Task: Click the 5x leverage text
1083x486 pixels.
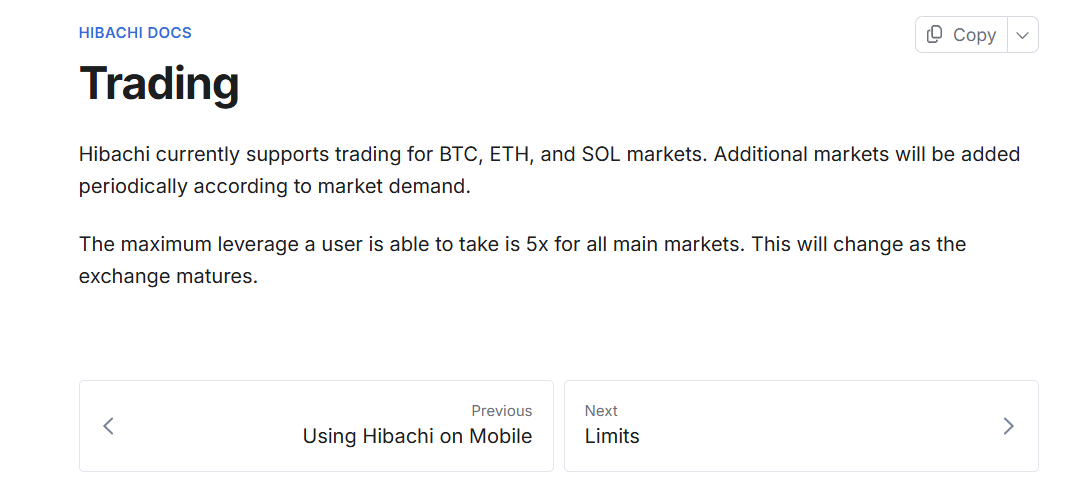Action: coord(536,244)
